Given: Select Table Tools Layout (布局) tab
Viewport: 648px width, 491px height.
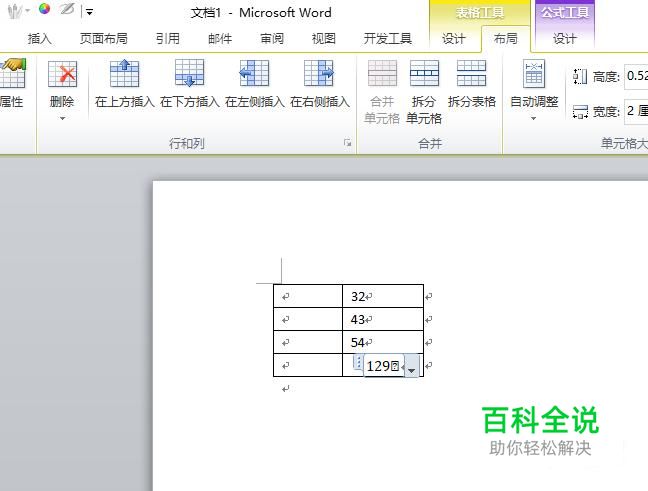Looking at the screenshot, I should coord(506,39).
